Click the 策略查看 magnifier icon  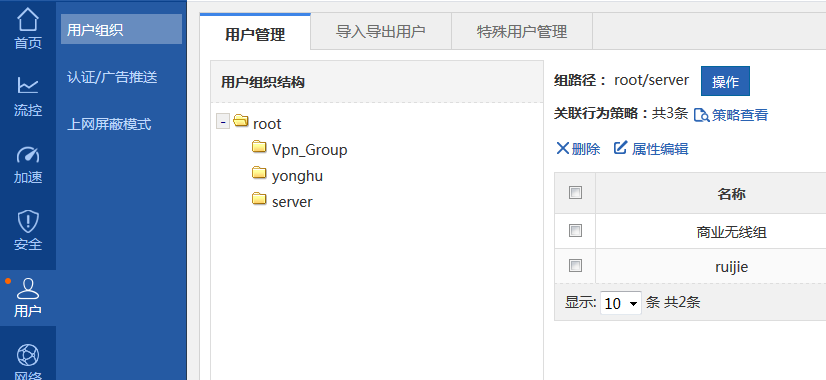tap(701, 115)
